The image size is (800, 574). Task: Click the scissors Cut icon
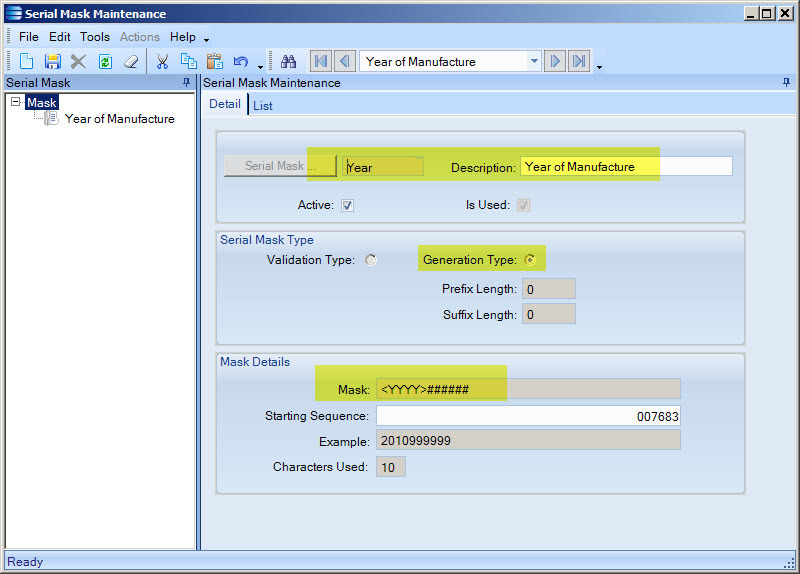point(162,62)
